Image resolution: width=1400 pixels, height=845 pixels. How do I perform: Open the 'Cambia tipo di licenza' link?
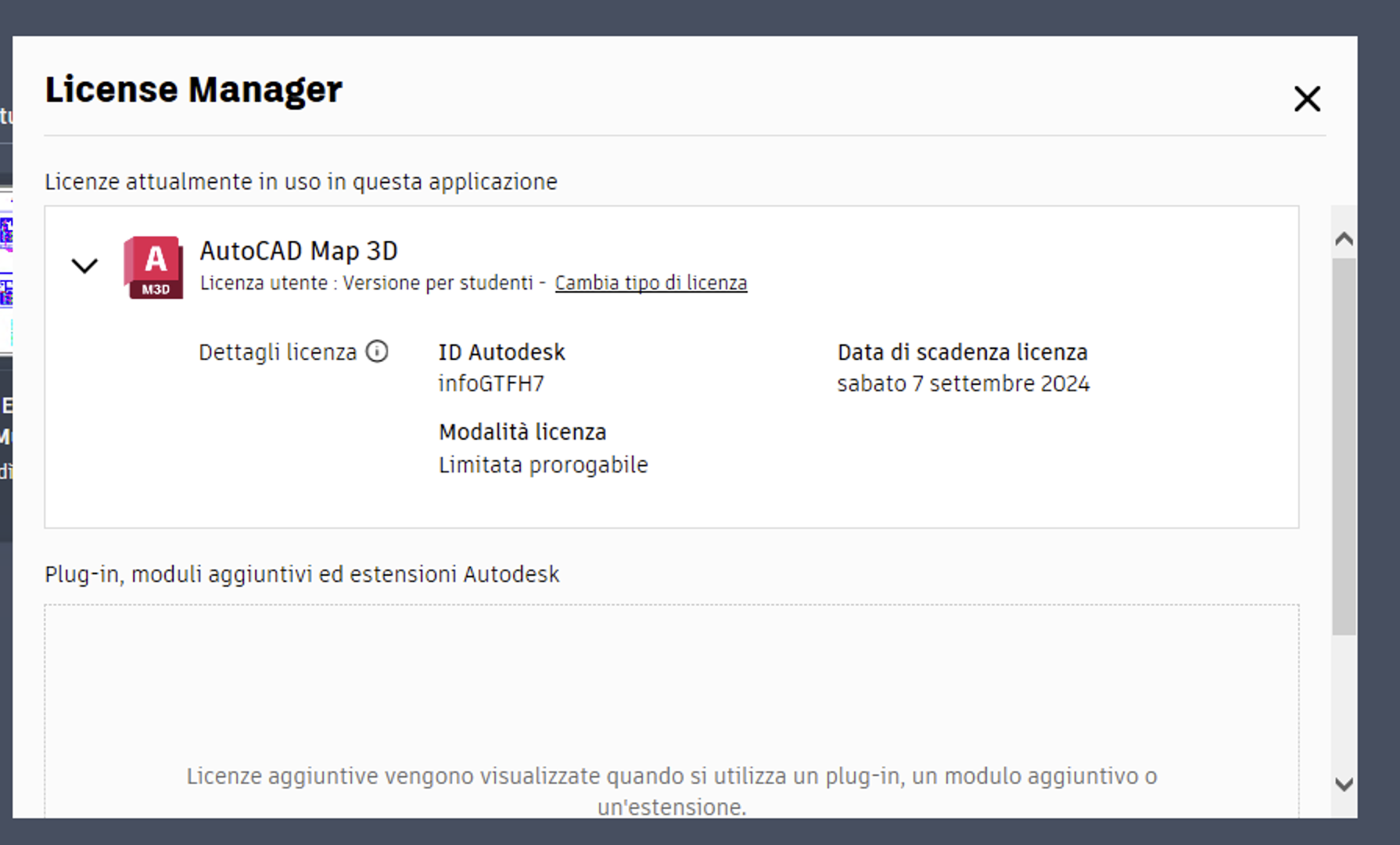pyautogui.click(x=651, y=283)
